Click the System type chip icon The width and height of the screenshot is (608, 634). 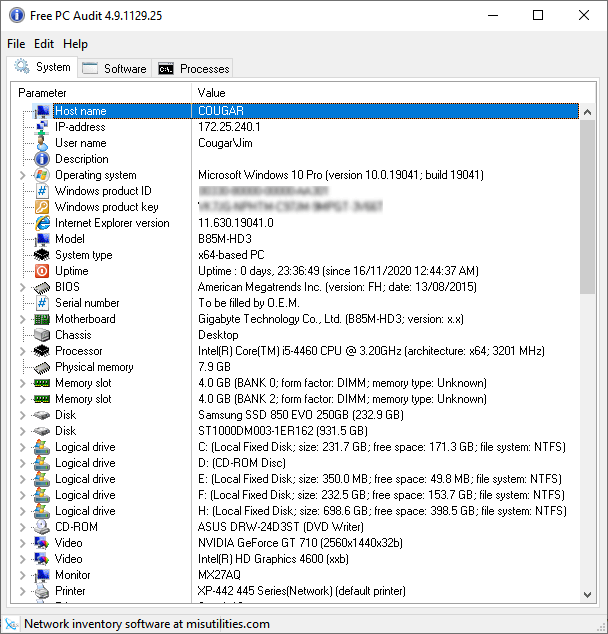[42, 255]
